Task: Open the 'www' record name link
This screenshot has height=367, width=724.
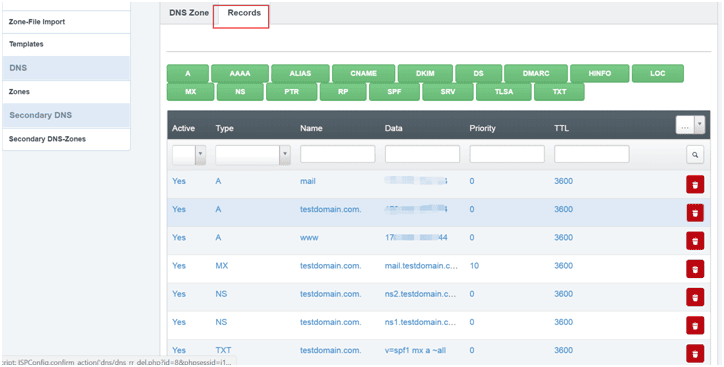Action: pyautogui.click(x=309, y=238)
